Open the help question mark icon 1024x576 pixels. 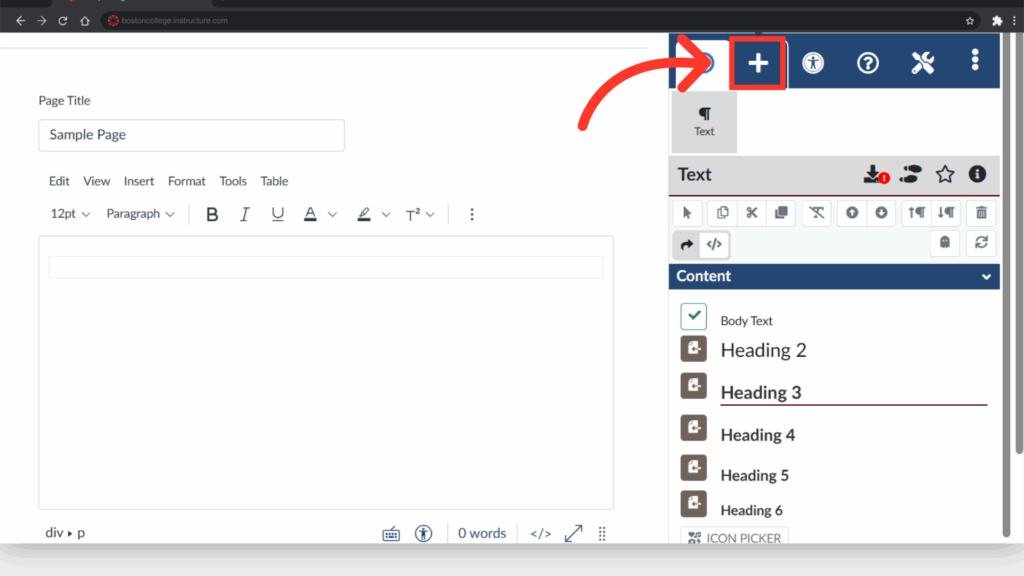pos(868,63)
